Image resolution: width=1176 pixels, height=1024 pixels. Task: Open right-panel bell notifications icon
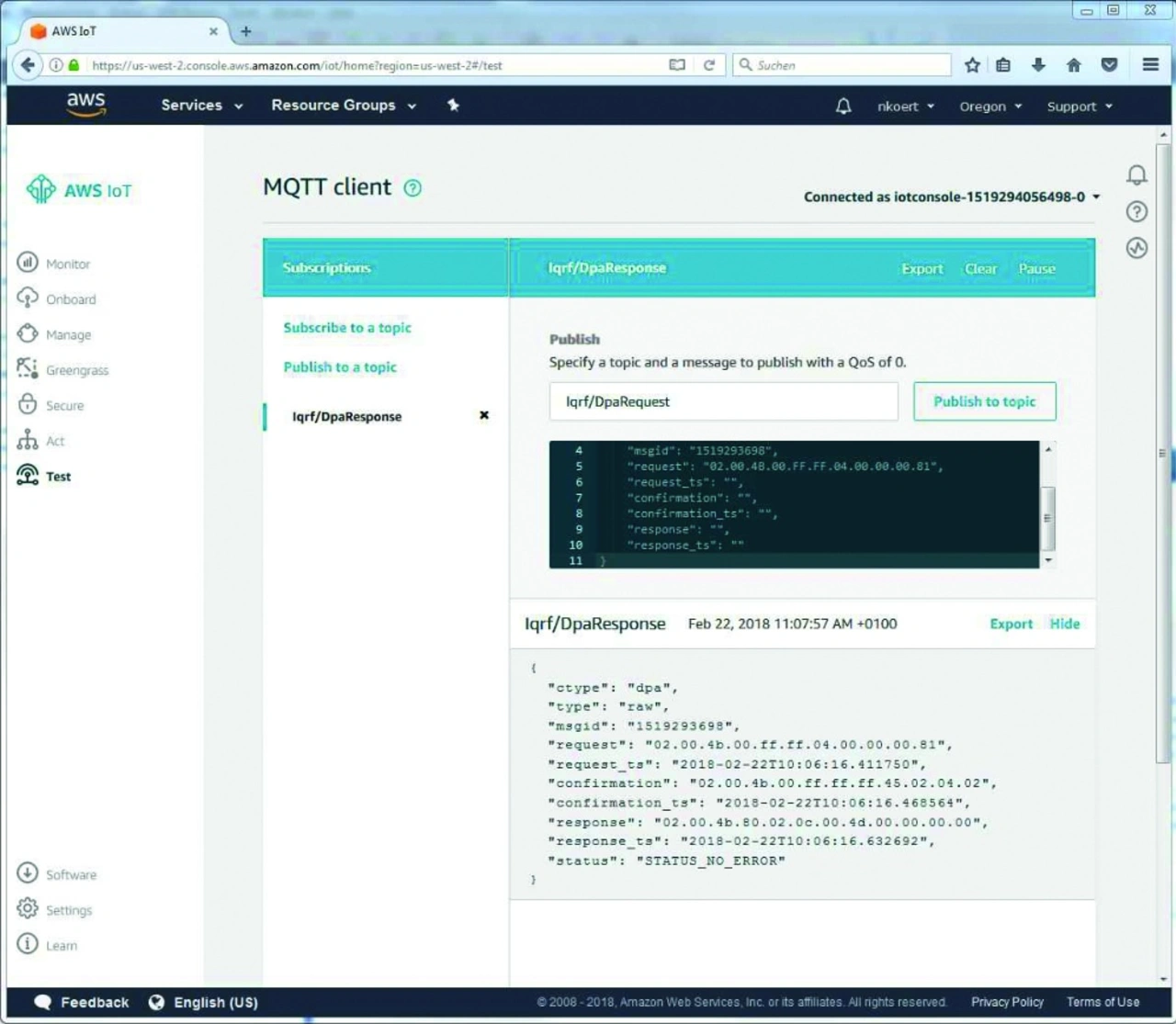click(1136, 175)
